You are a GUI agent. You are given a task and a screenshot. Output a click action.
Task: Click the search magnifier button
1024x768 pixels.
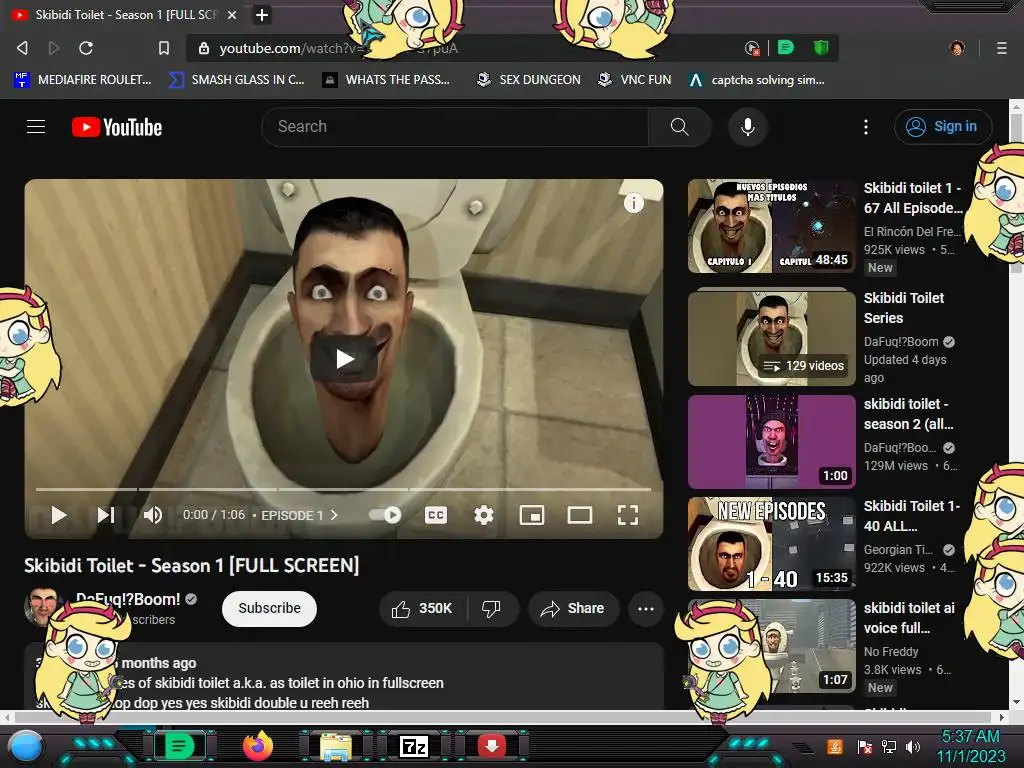point(679,127)
